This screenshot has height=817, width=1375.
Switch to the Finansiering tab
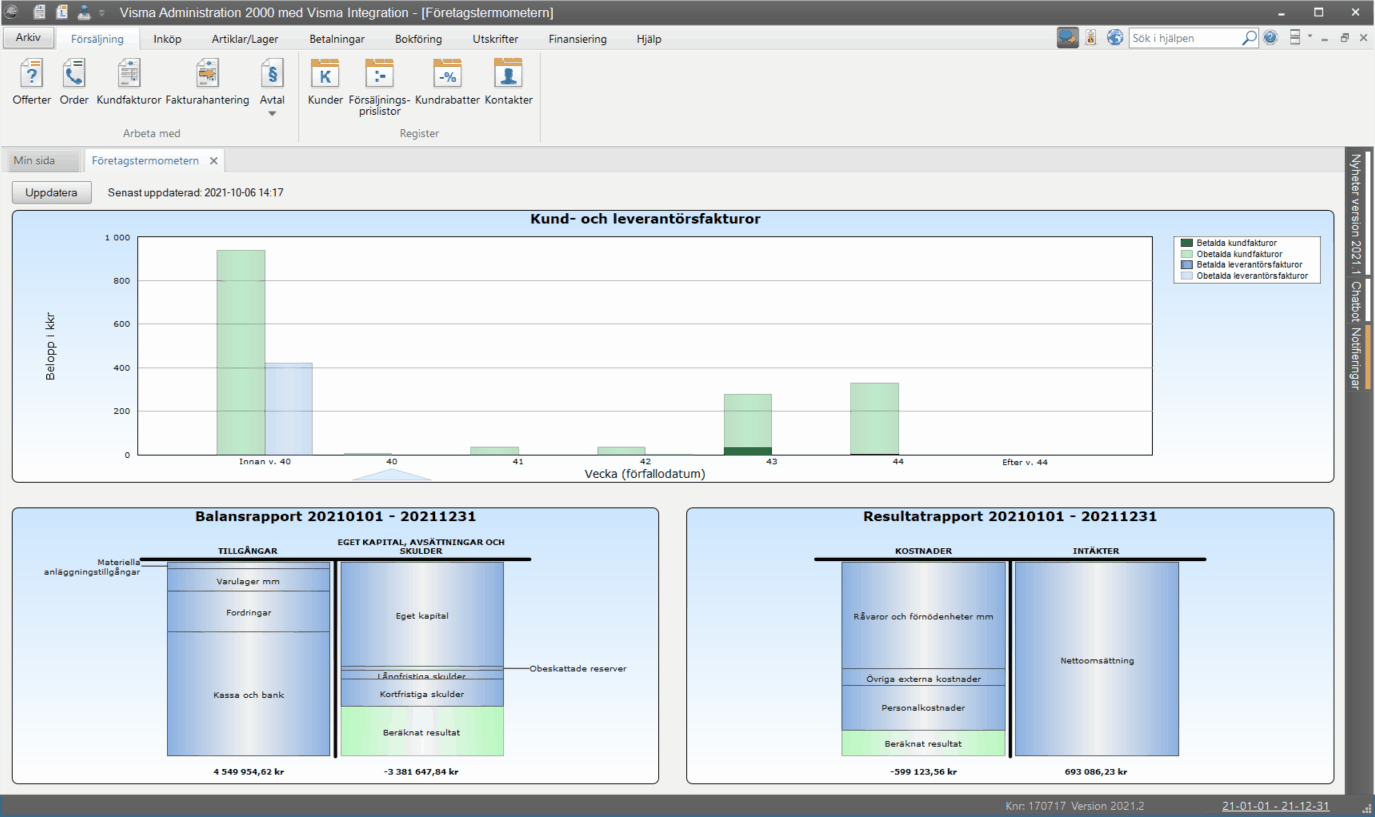577,39
